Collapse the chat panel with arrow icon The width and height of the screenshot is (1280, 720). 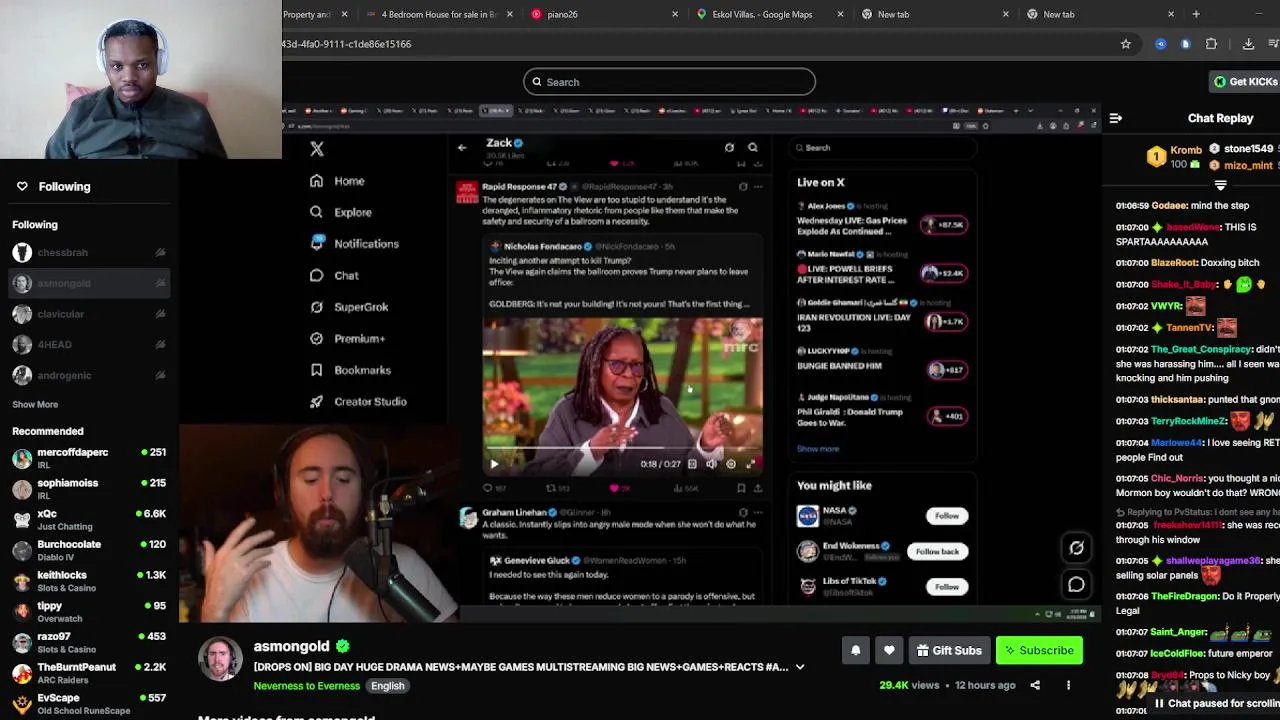coord(1115,118)
